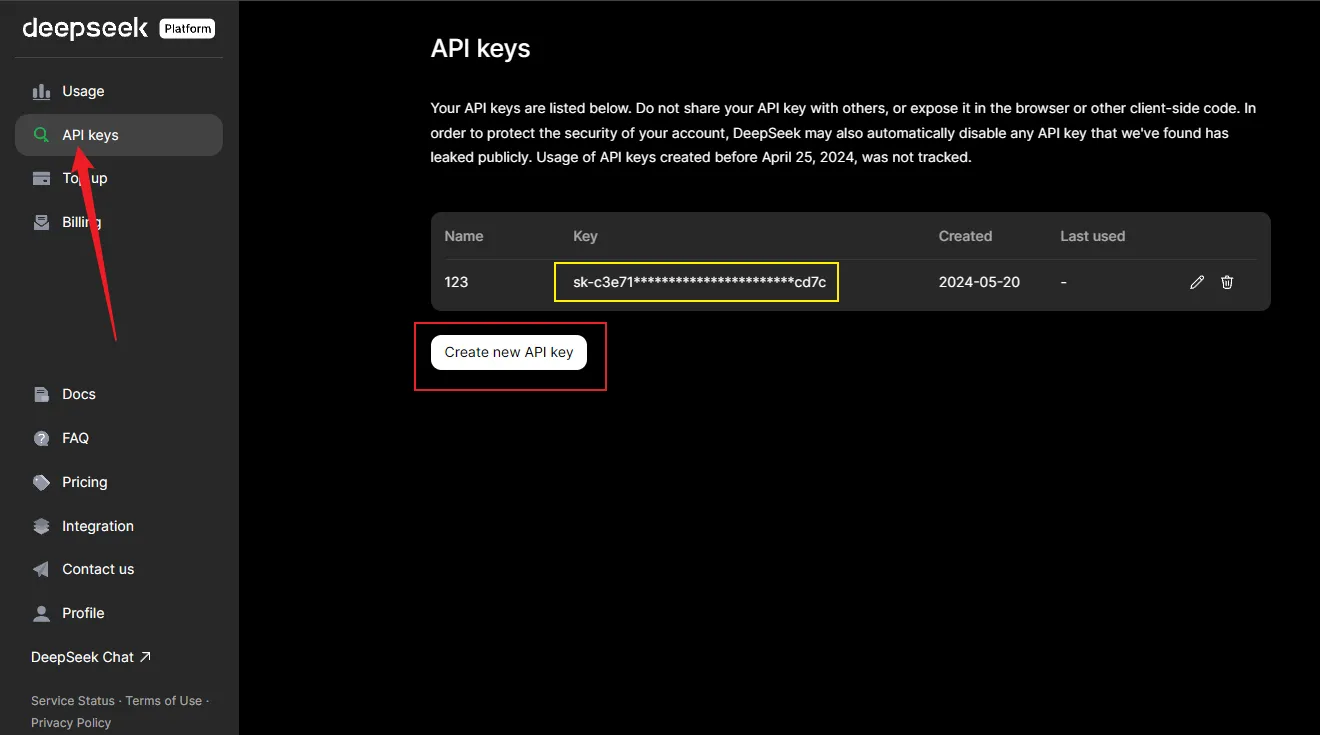This screenshot has width=1320, height=735.
Task: Open the Pricing menu item
Action: (x=84, y=482)
